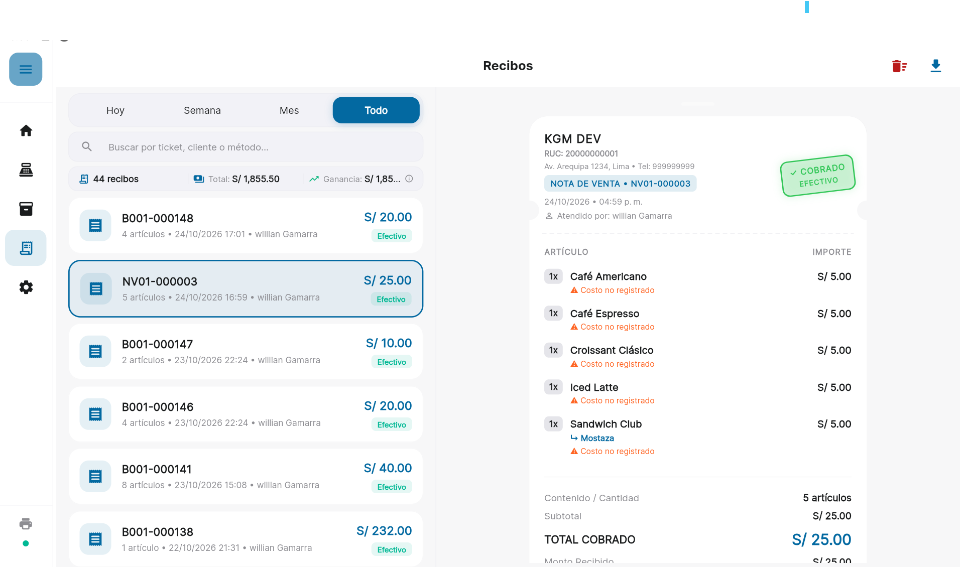This screenshot has width=960, height=567.
Task: Select the NV01-000003 receipt card
Action: coord(246,288)
